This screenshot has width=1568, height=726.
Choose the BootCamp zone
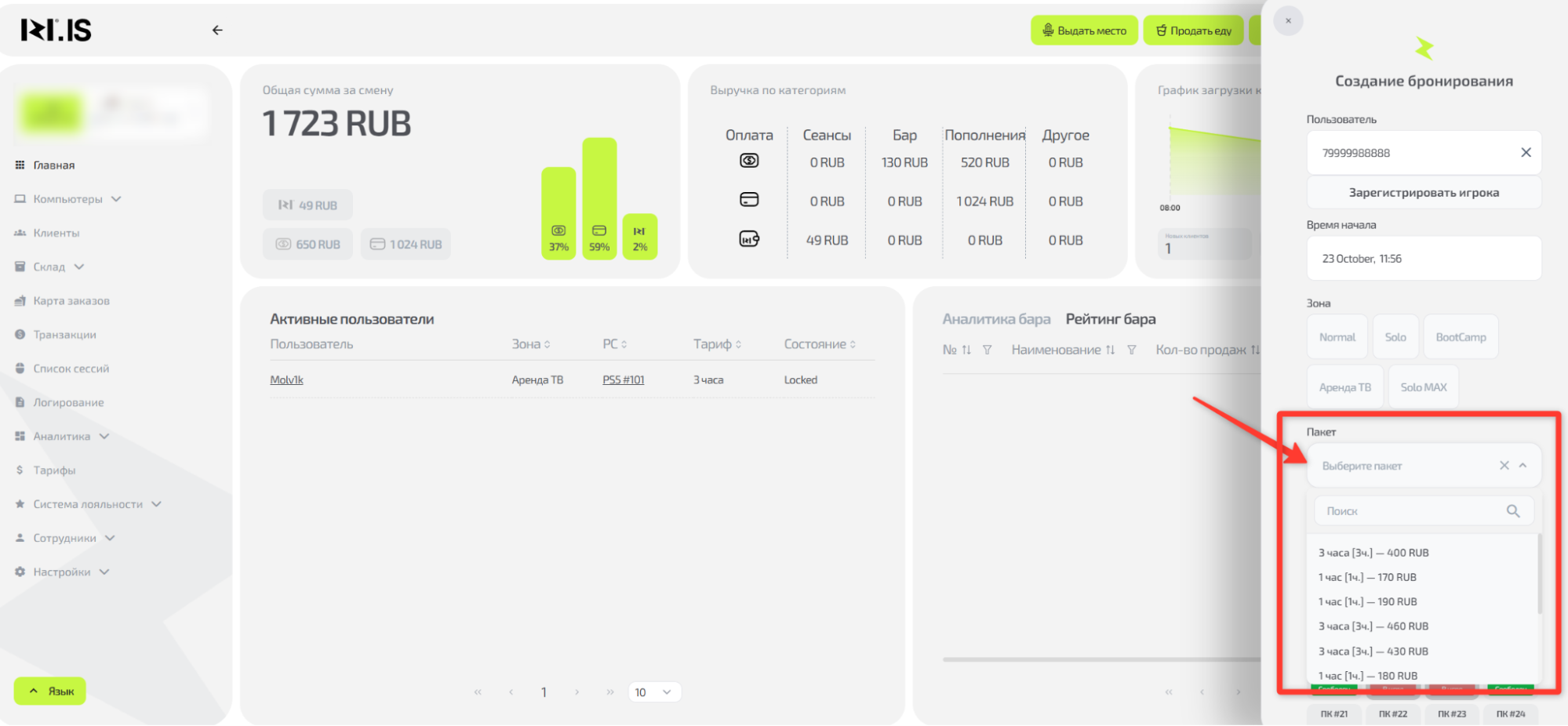tap(1460, 337)
